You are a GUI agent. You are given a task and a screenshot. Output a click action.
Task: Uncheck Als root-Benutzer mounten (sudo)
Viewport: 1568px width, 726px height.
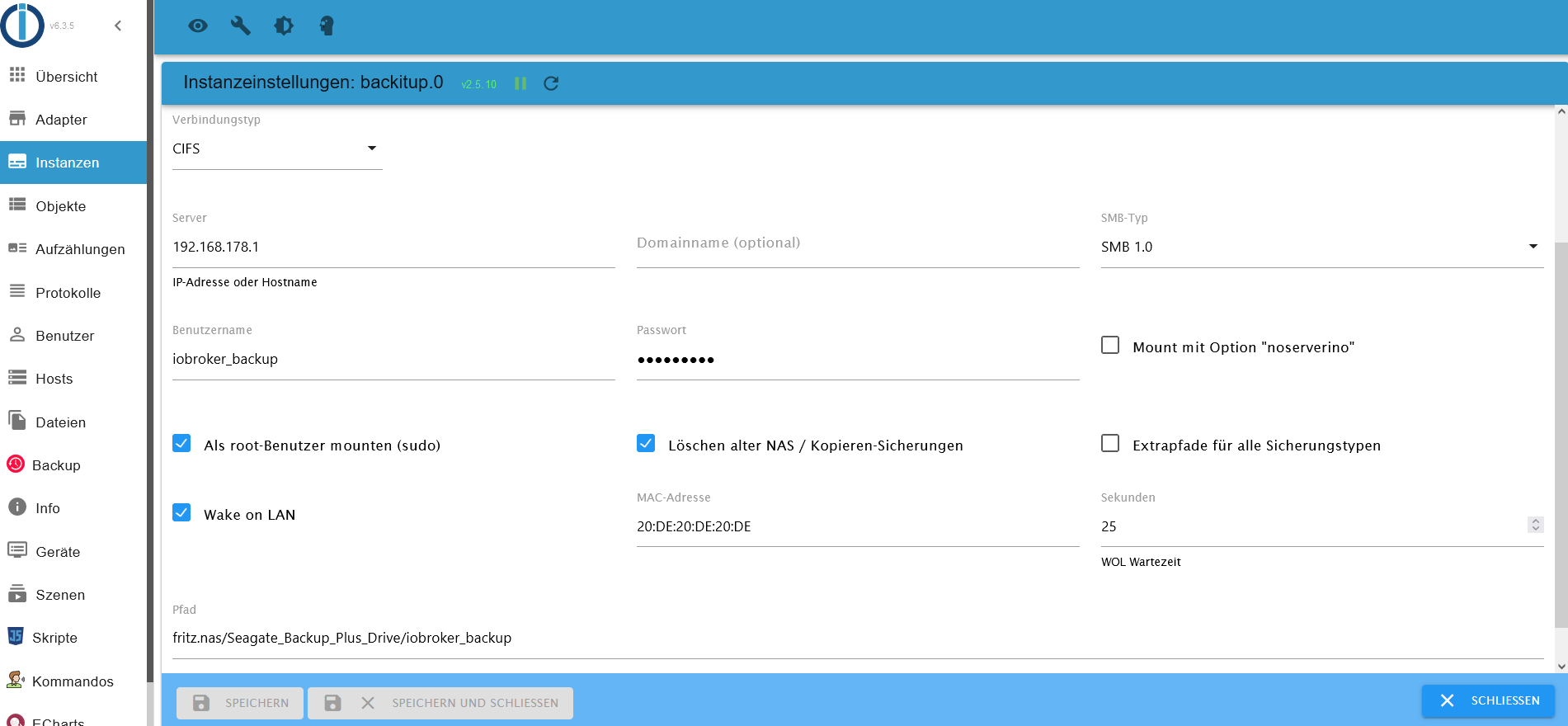click(x=181, y=444)
